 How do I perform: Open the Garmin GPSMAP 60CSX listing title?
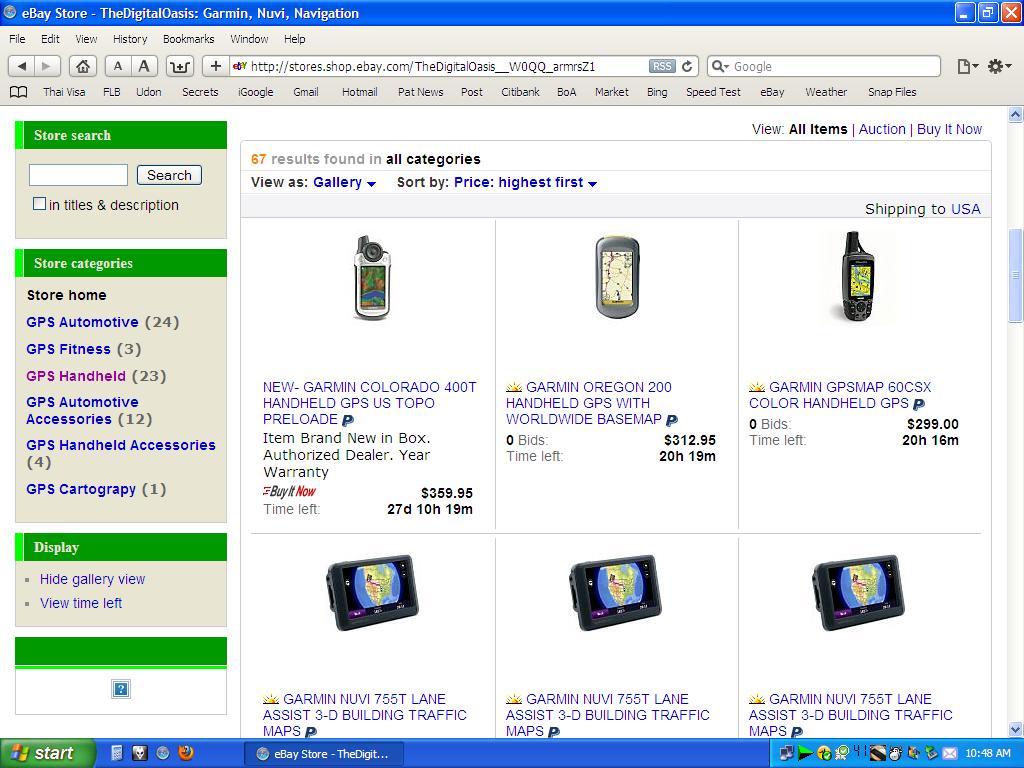tap(840, 395)
